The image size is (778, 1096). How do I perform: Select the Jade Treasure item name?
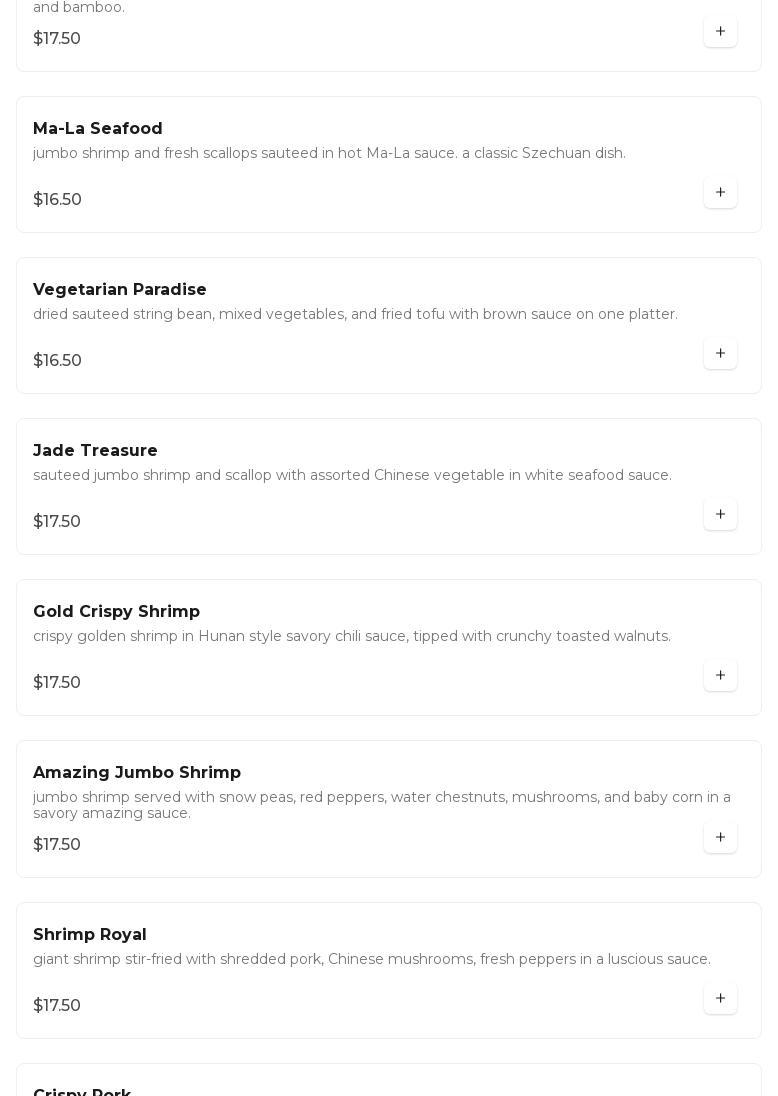[x=95, y=451]
